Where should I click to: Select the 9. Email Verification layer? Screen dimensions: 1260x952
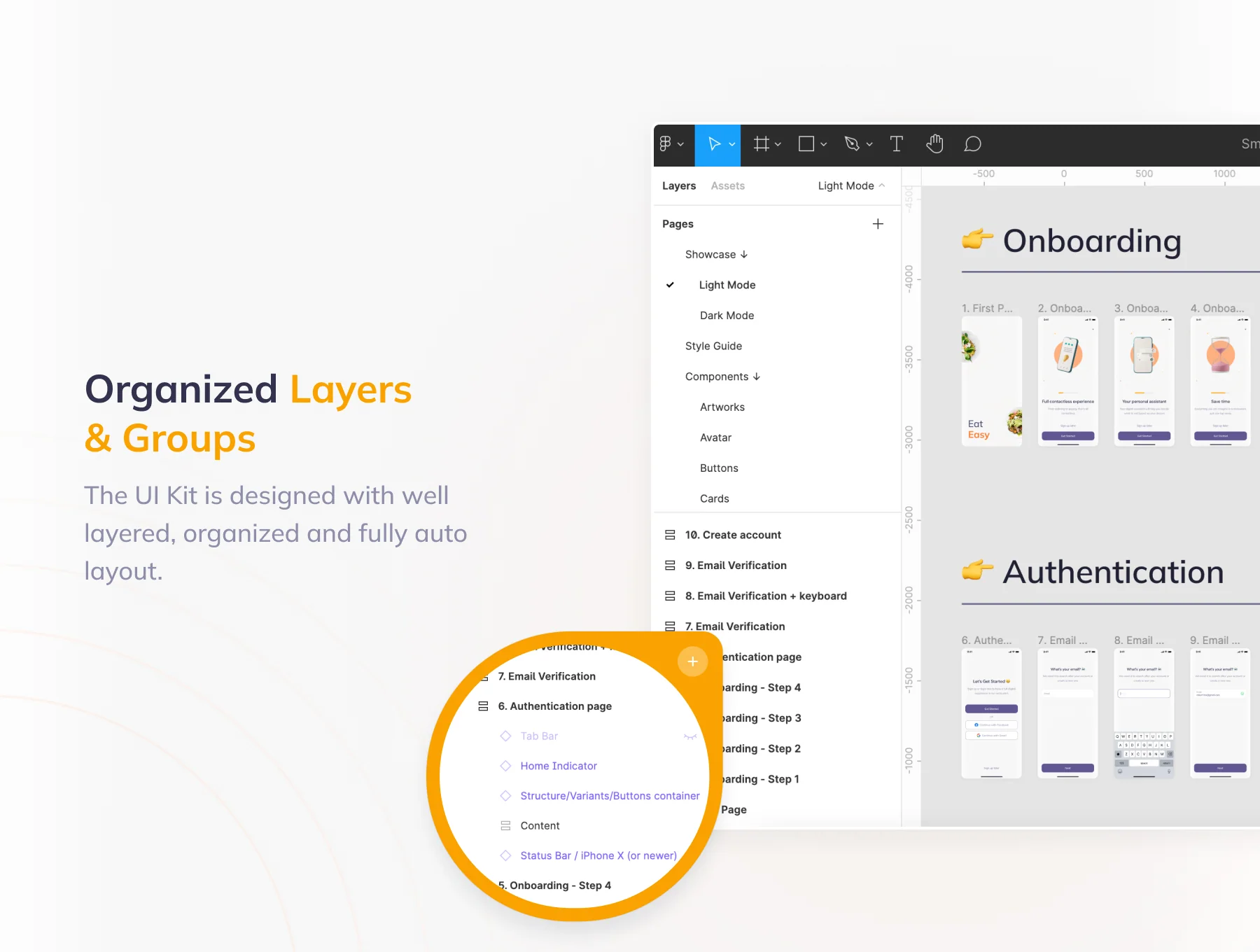click(736, 566)
